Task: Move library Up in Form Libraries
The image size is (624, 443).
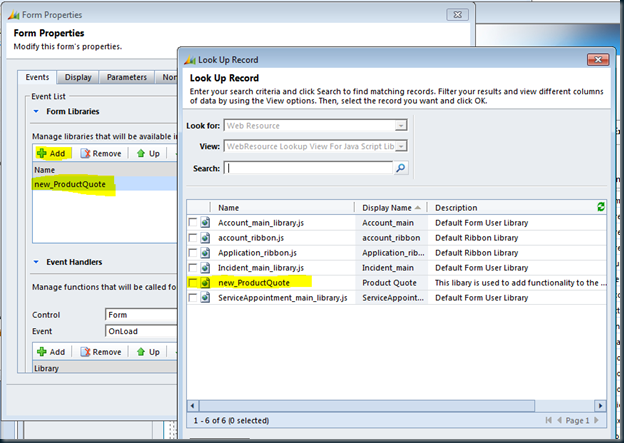Action: pos(149,154)
